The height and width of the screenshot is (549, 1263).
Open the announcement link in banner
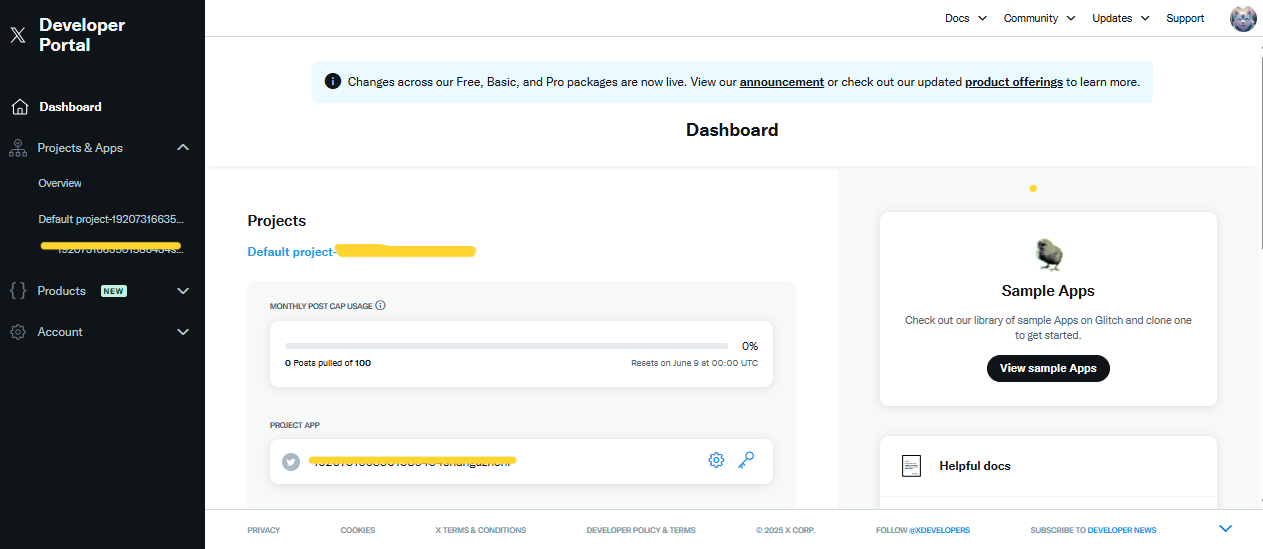(x=782, y=82)
